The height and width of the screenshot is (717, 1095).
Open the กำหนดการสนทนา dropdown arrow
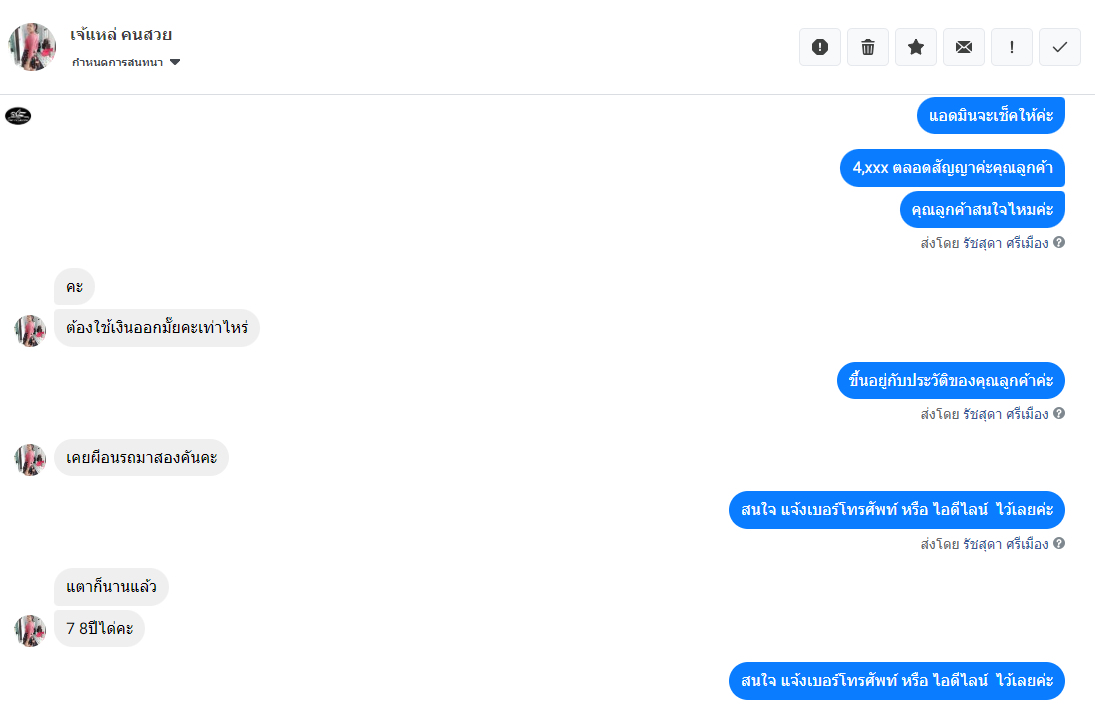coord(175,62)
